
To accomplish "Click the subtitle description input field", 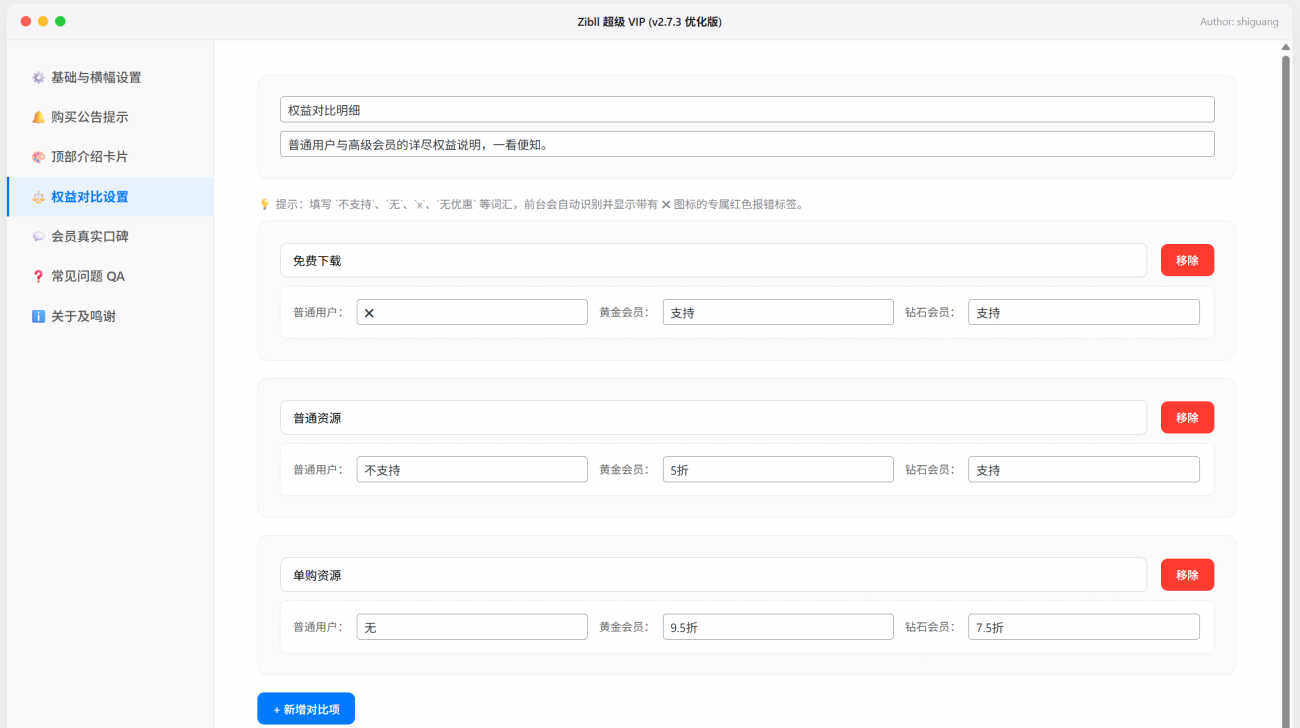I will pyautogui.click(x=747, y=144).
